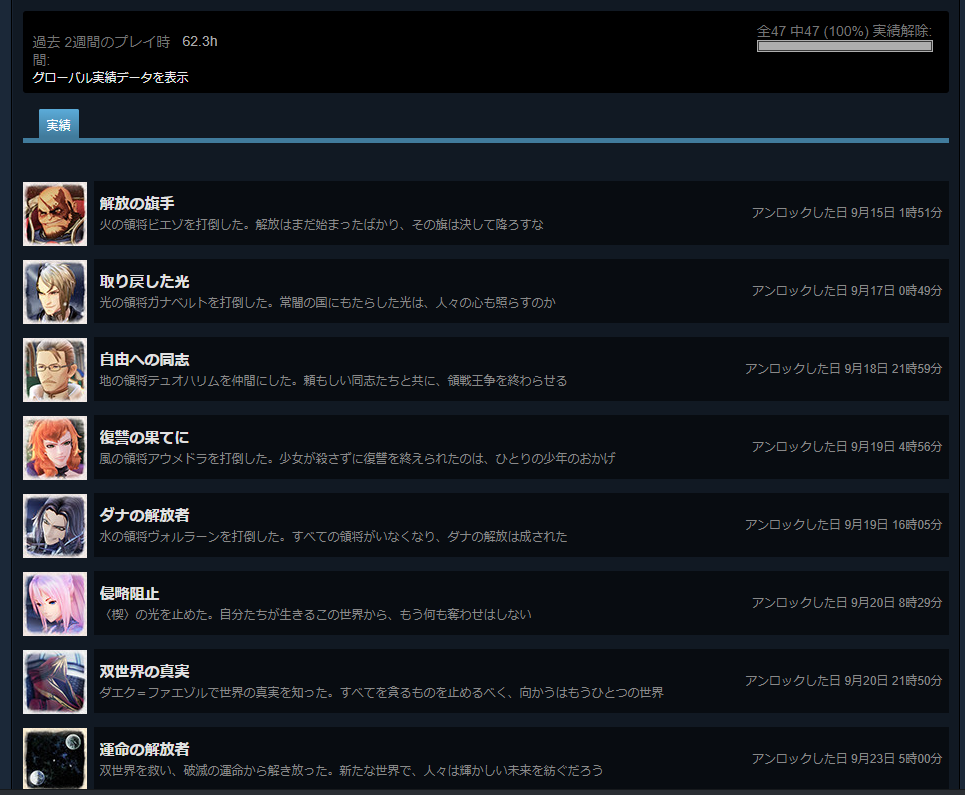965x795 pixels.
Task: Click the ダエク＝ファエゾル description text
Action: 382,693
